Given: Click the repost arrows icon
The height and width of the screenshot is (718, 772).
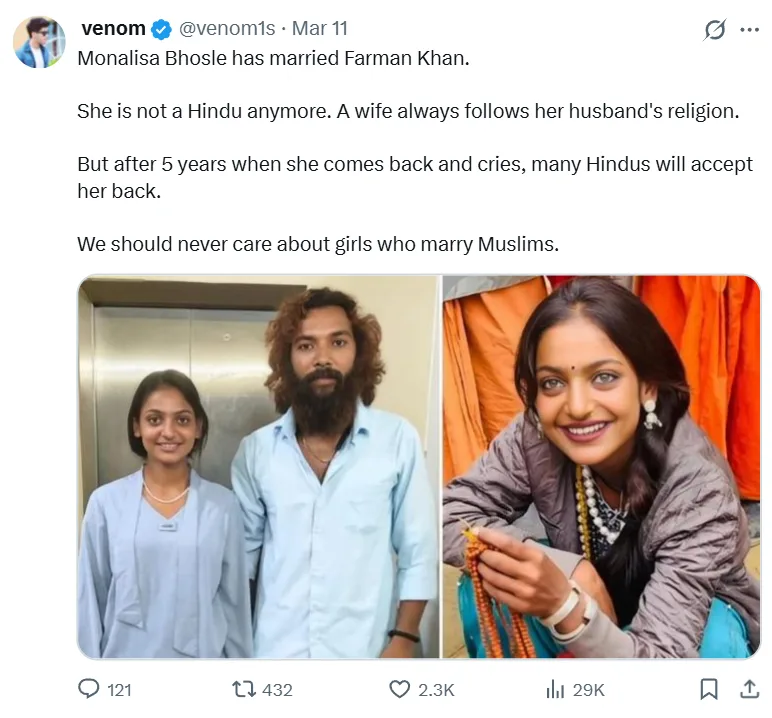Looking at the screenshot, I should [x=243, y=689].
